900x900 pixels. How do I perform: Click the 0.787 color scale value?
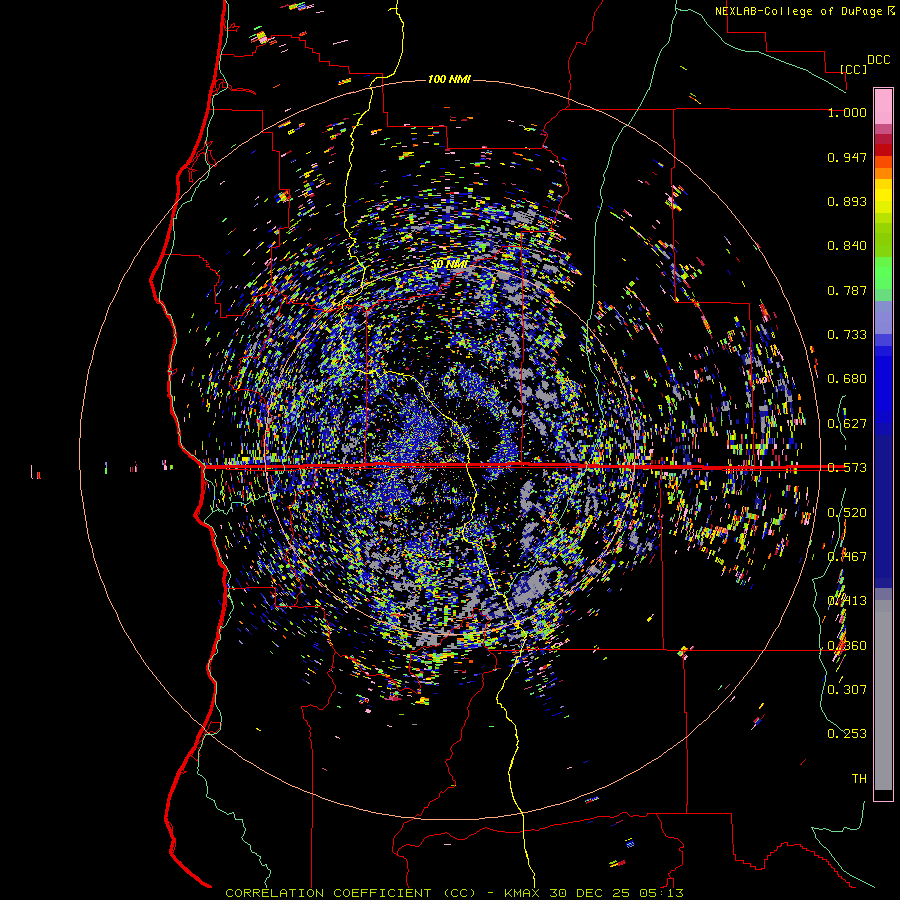(847, 290)
